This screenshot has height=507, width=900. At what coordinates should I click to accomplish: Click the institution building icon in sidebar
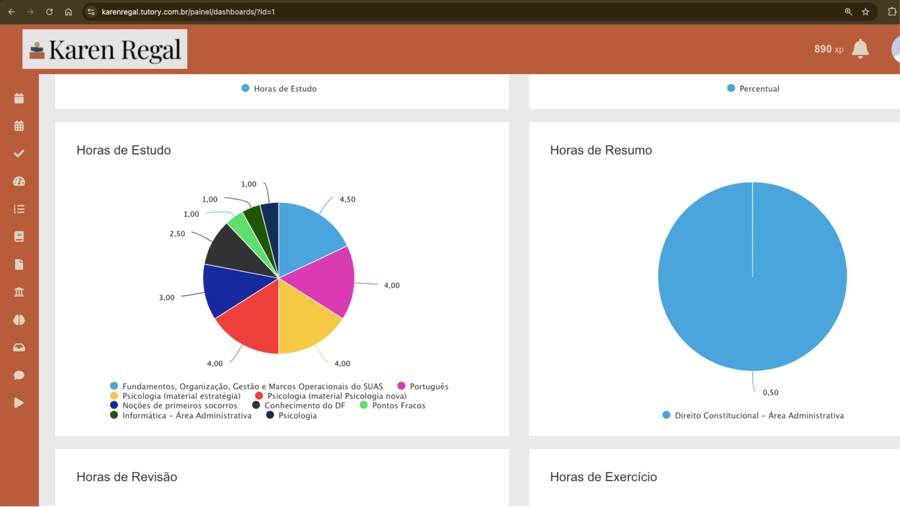pyautogui.click(x=19, y=292)
